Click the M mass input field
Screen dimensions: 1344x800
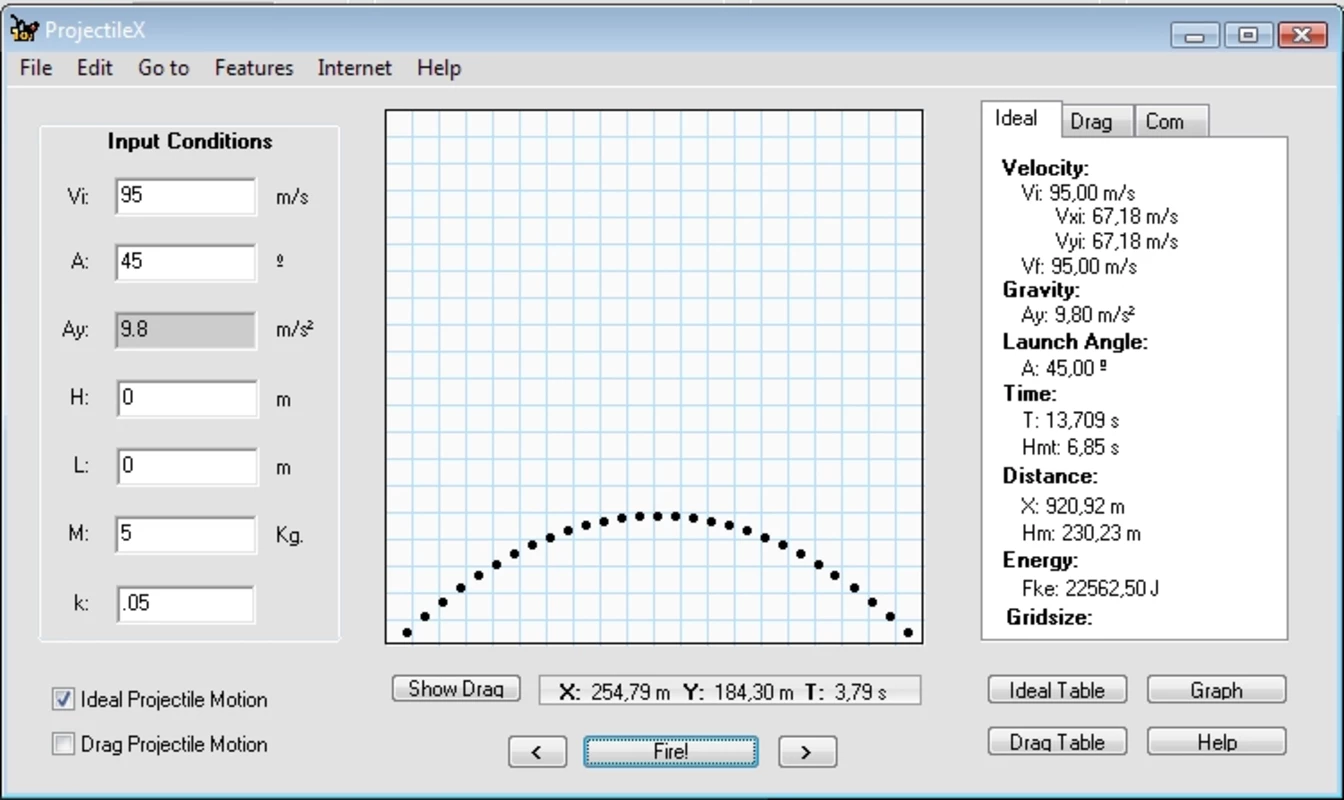186,534
